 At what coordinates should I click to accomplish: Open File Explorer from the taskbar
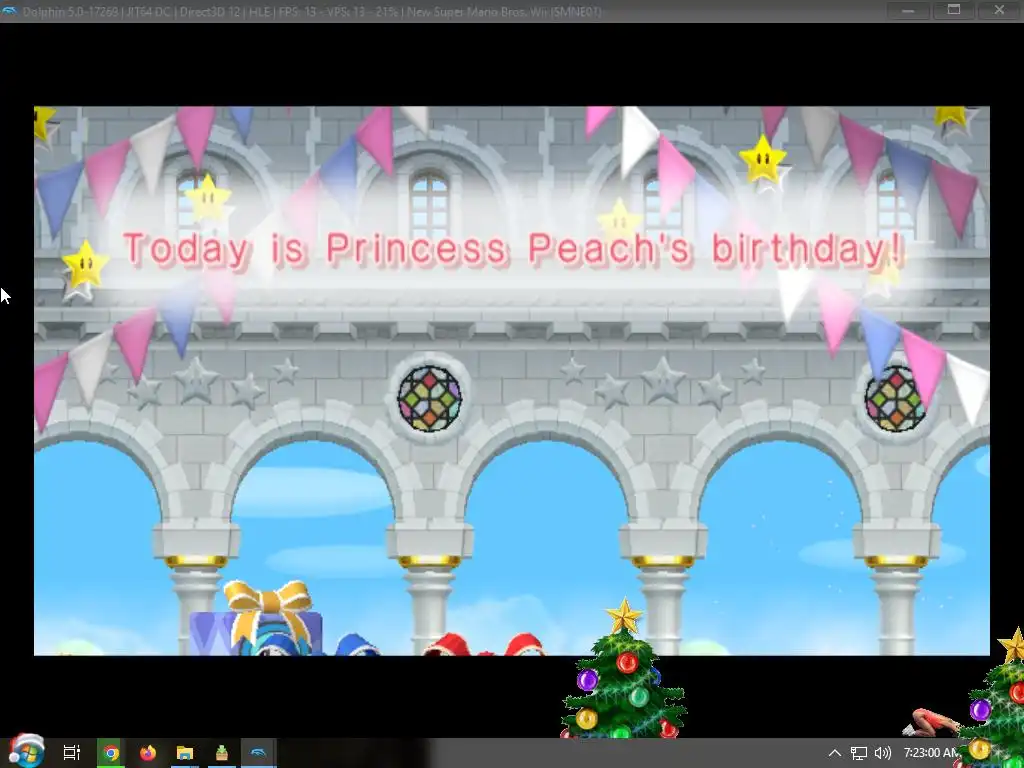[185, 753]
